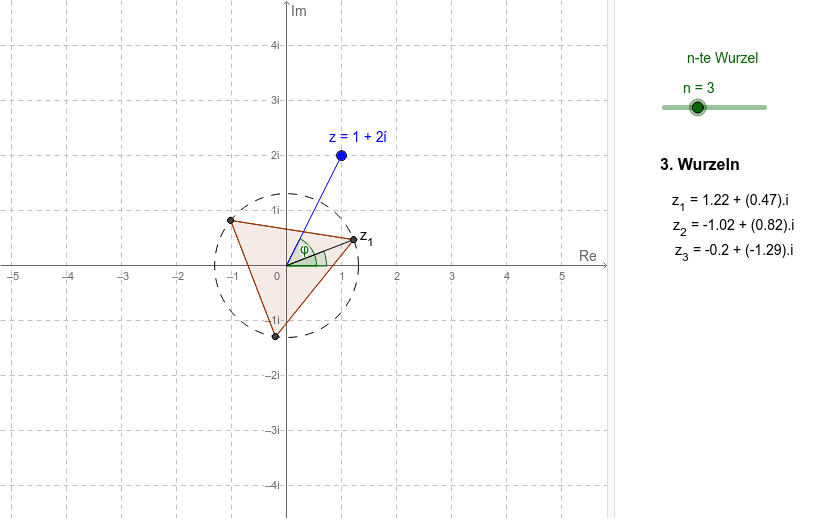Click the '5' tick label on the real axis

click(562, 276)
